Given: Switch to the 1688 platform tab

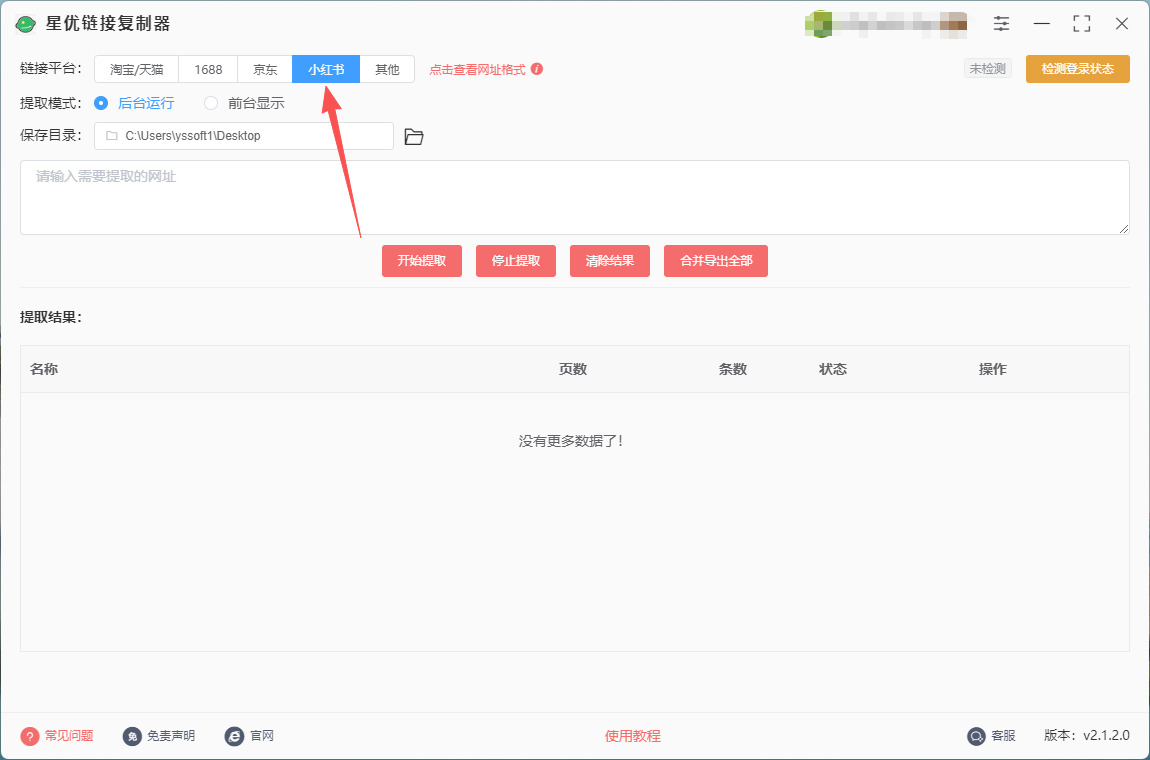Looking at the screenshot, I should coord(208,69).
